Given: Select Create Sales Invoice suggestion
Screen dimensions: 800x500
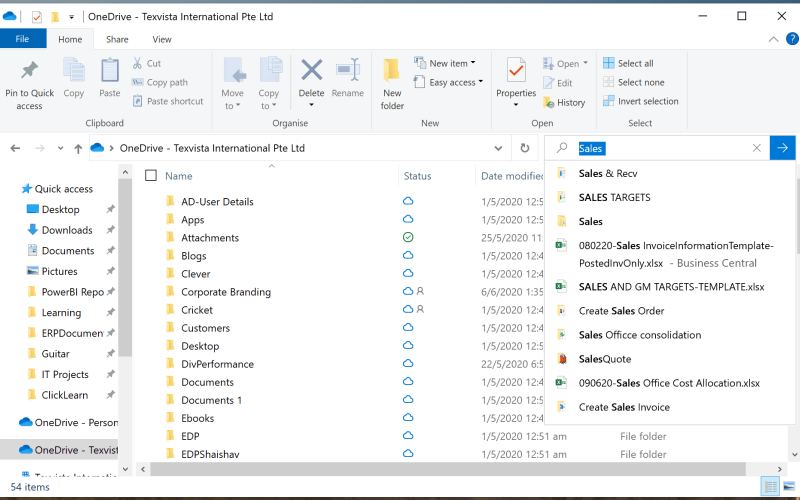Looking at the screenshot, I should pyautogui.click(x=669, y=407).
